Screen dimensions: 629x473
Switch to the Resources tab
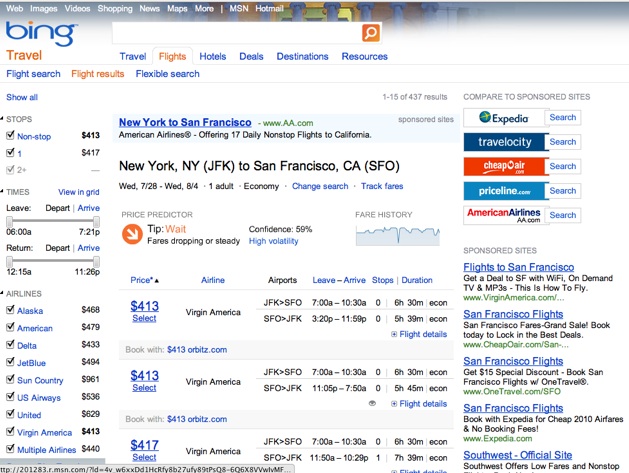365,57
